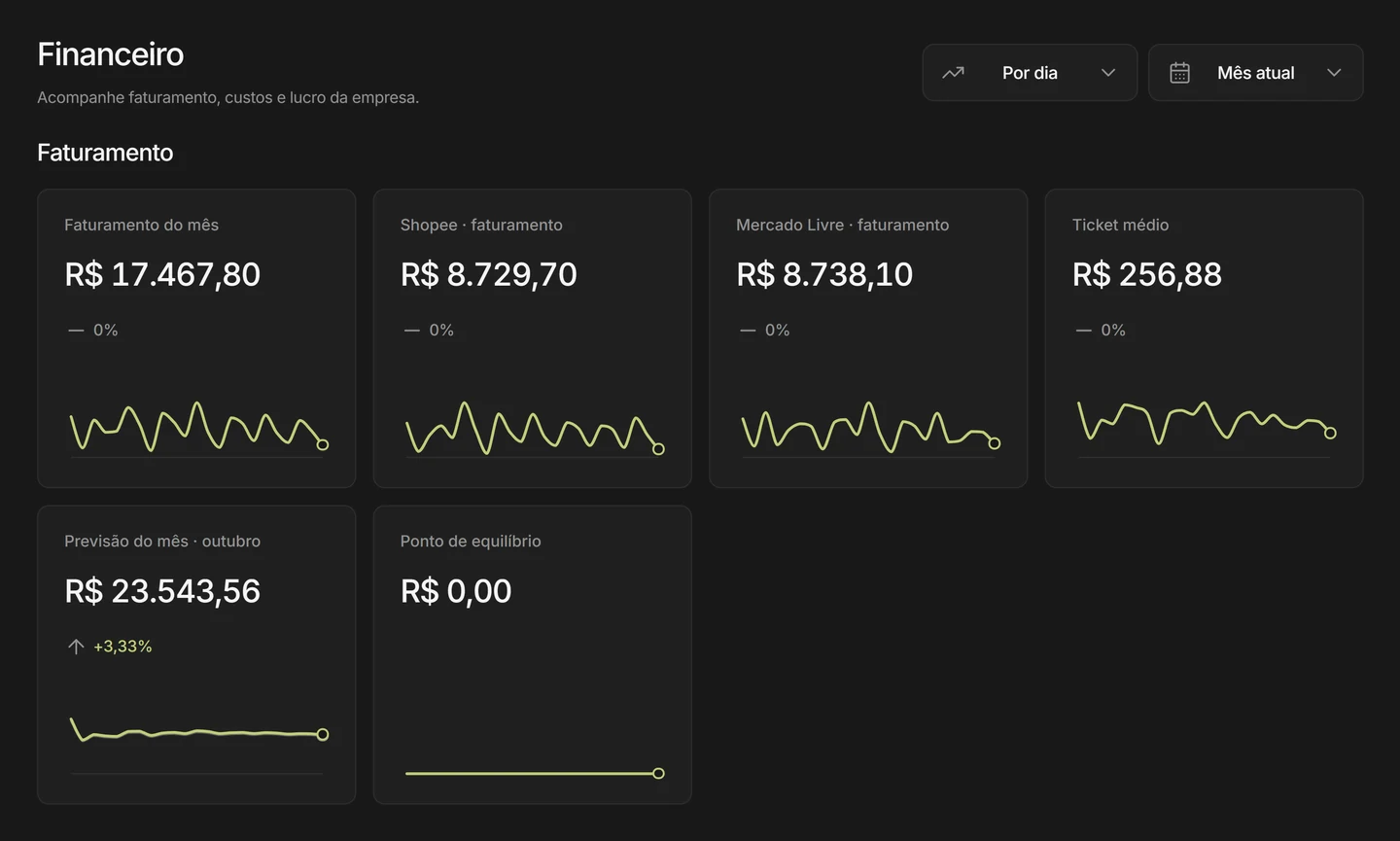Click the "Shopee · faturamento" card title
This screenshot has height=841, width=1400.
pyautogui.click(x=481, y=225)
